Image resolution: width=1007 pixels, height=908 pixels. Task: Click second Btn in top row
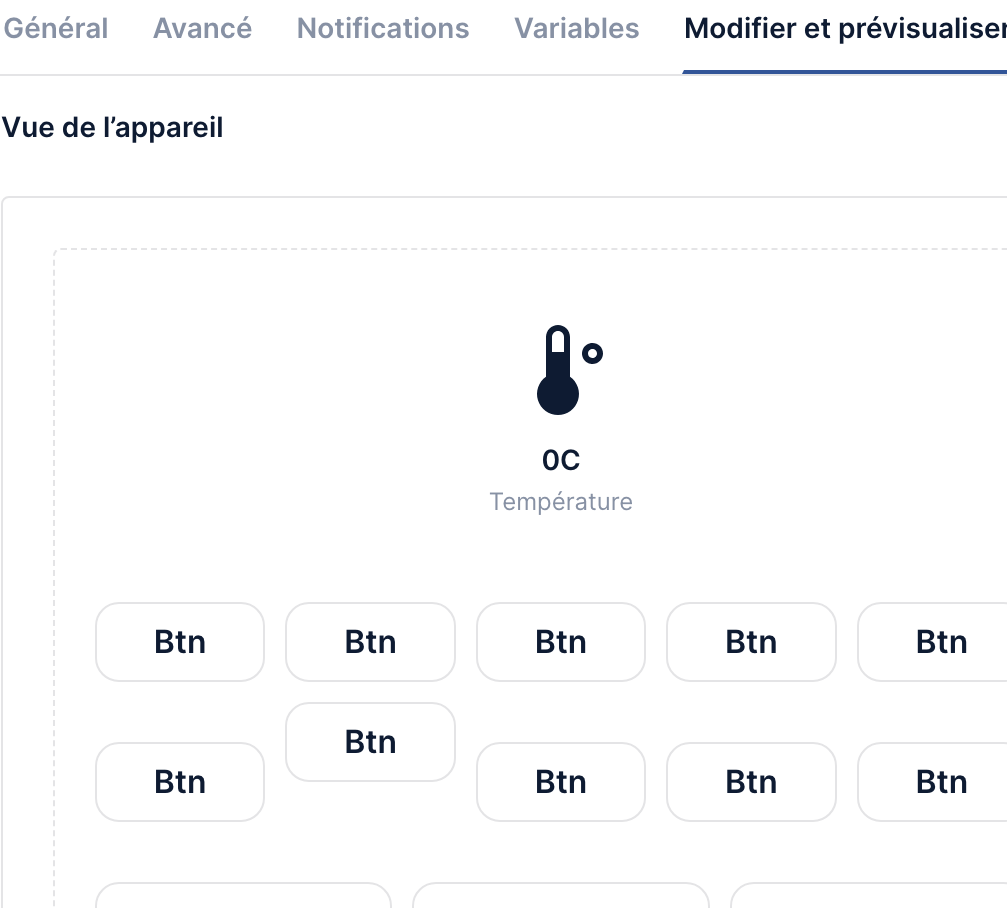pos(371,642)
